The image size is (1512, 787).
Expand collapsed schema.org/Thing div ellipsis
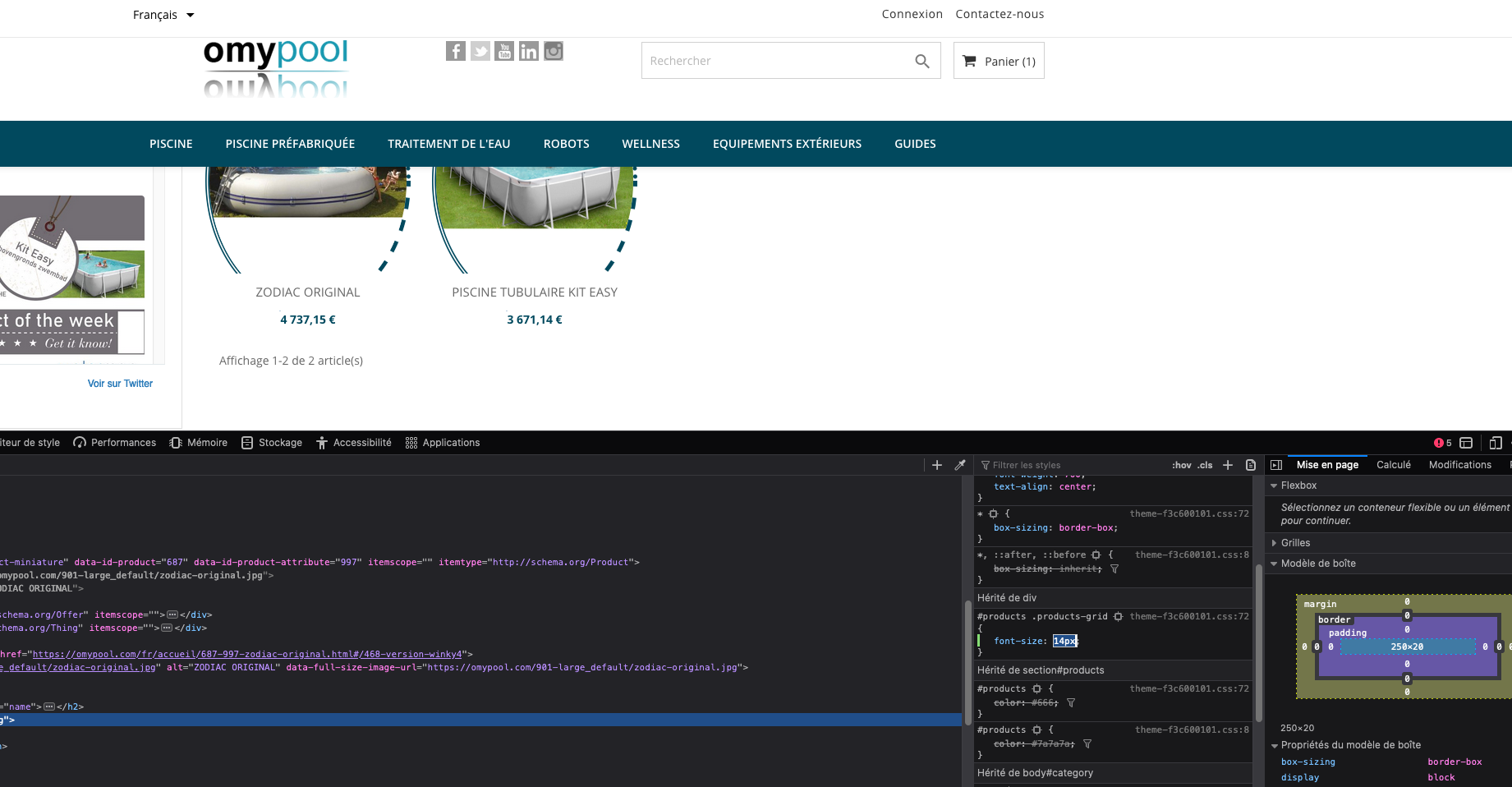pyautogui.click(x=167, y=628)
